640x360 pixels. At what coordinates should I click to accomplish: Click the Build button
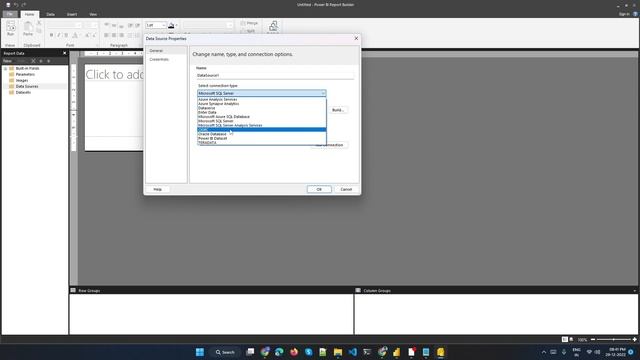(338, 110)
